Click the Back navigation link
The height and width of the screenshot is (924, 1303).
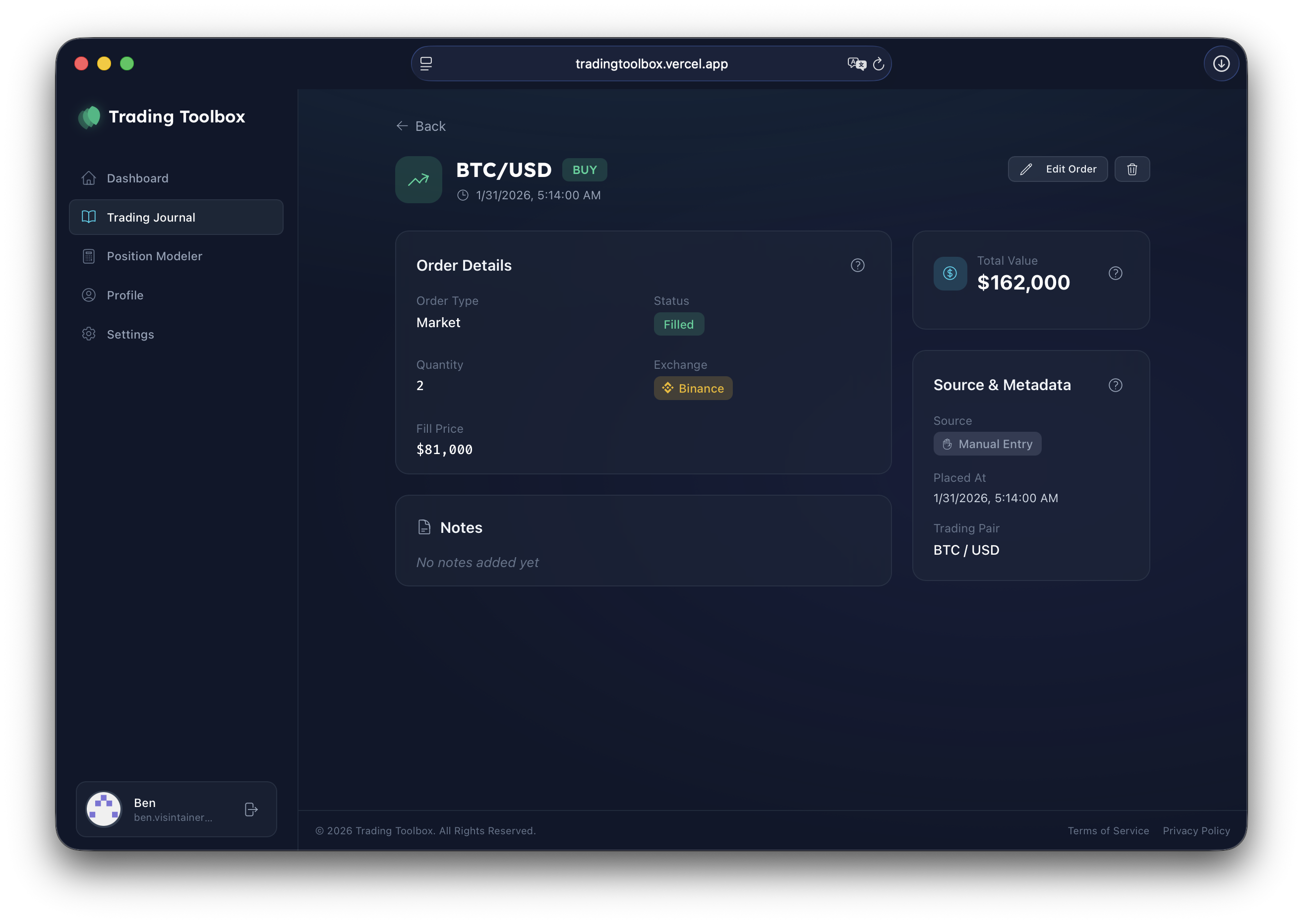pyautogui.click(x=421, y=126)
